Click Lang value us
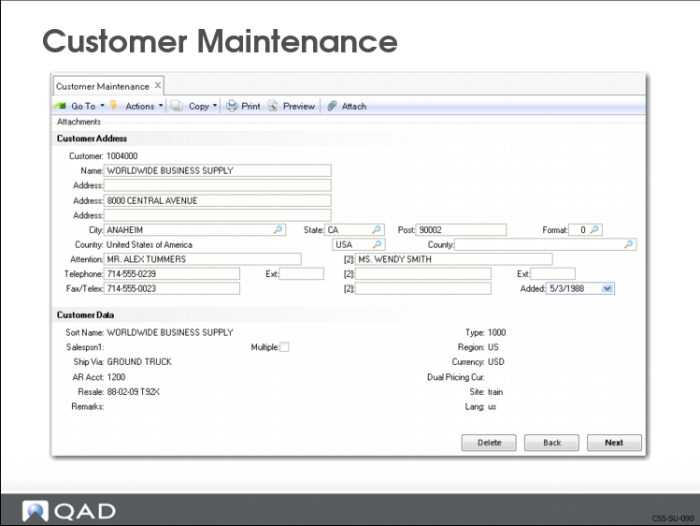The image size is (700, 526). (492, 406)
